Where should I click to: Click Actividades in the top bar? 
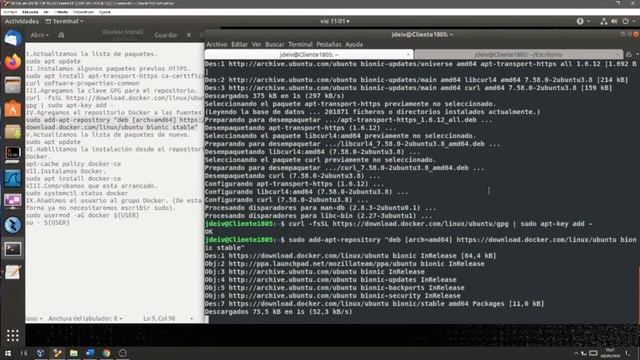[22, 21]
